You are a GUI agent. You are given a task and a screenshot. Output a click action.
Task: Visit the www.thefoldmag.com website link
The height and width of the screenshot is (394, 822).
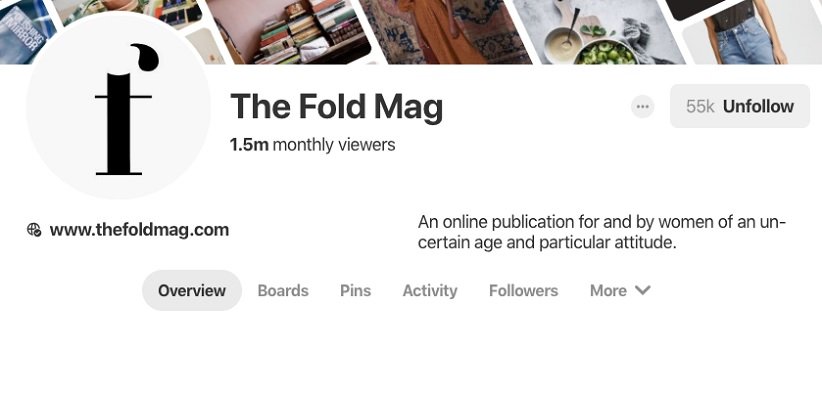139,230
